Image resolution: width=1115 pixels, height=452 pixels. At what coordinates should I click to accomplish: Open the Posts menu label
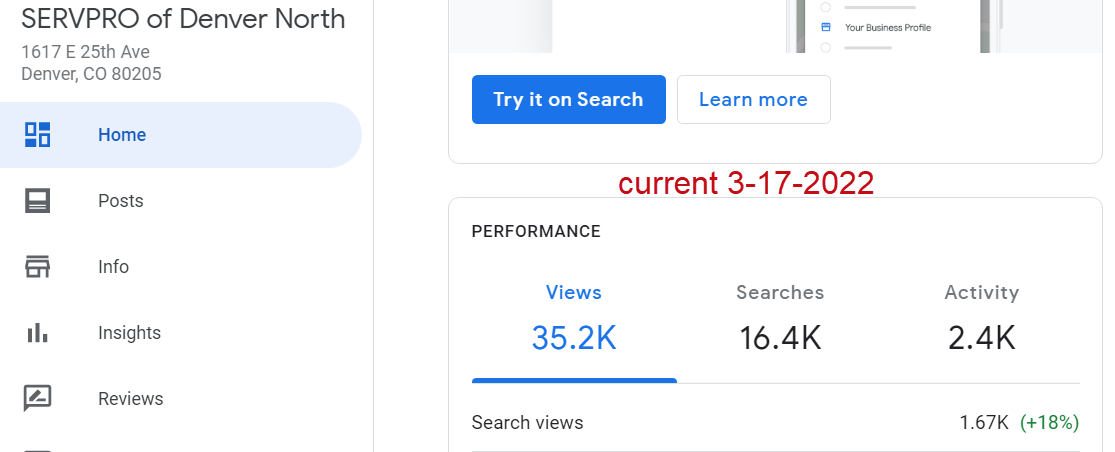point(121,201)
